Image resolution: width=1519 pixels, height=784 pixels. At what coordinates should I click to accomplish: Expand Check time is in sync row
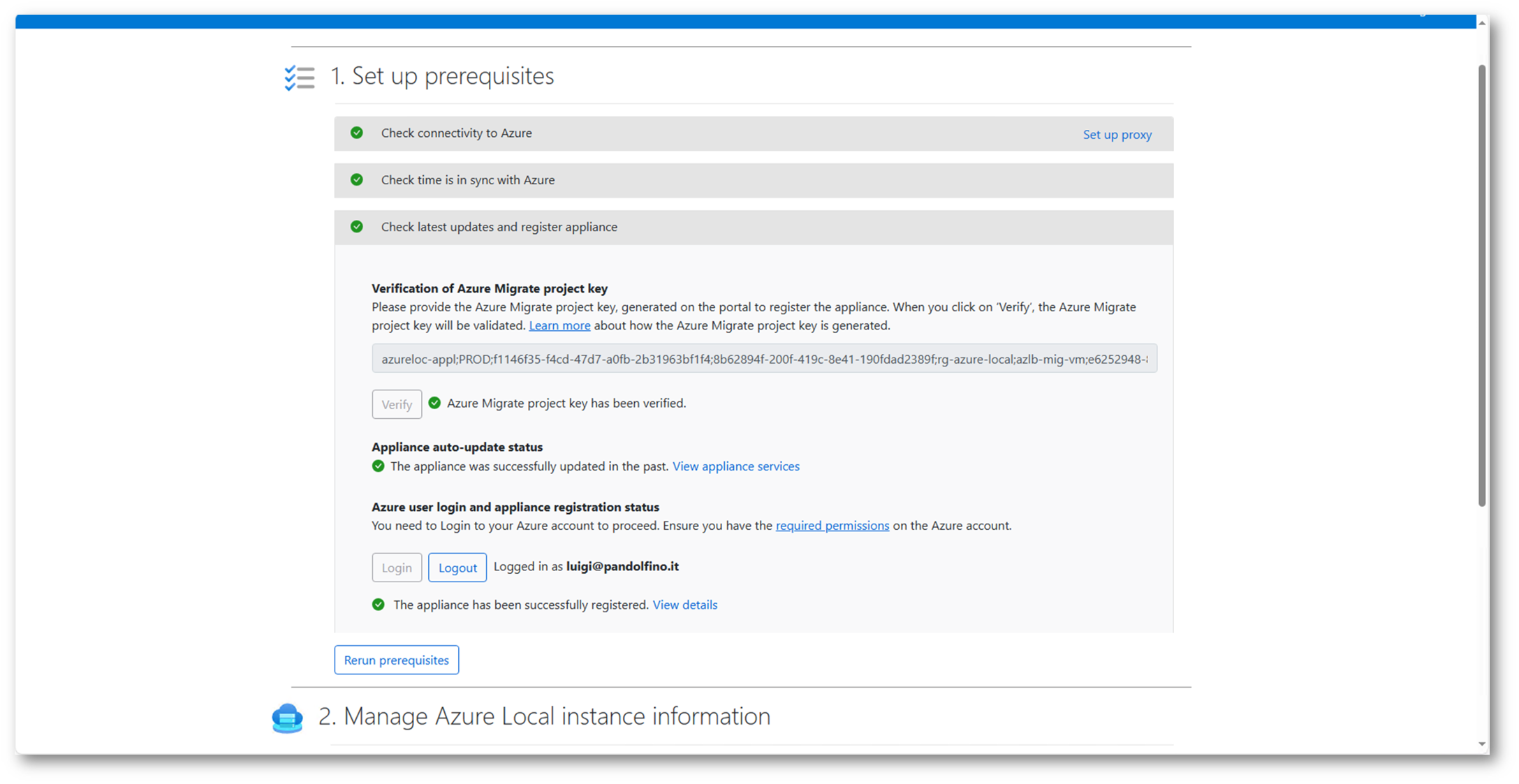(x=467, y=180)
